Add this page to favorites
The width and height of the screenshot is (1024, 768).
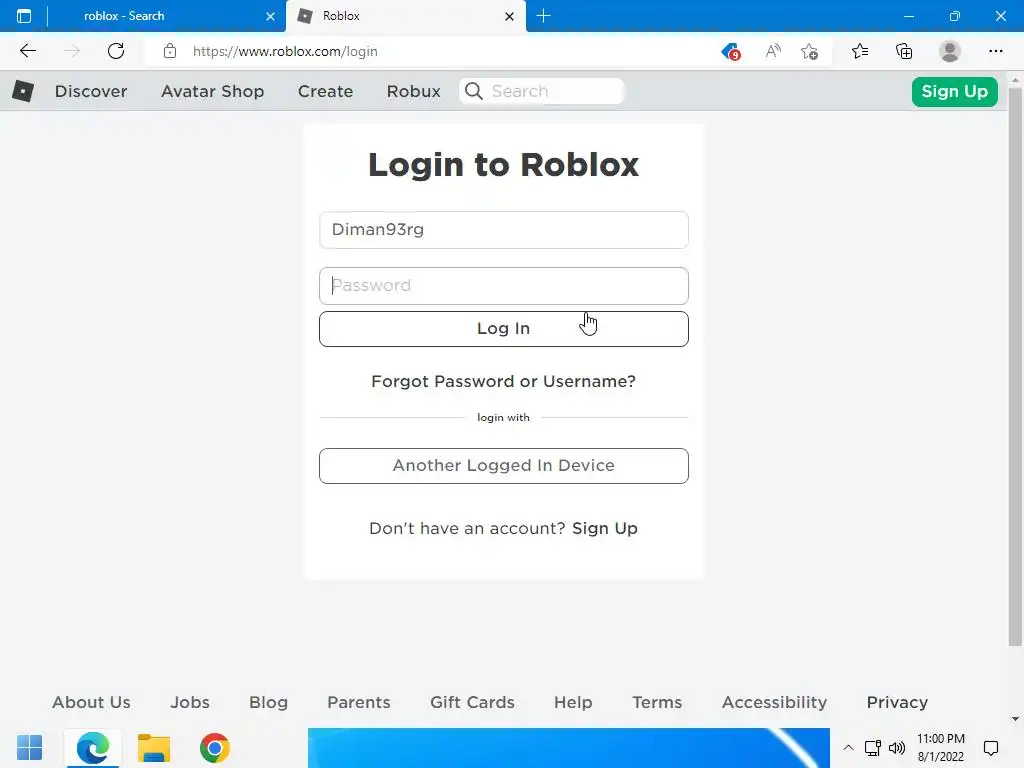point(810,51)
